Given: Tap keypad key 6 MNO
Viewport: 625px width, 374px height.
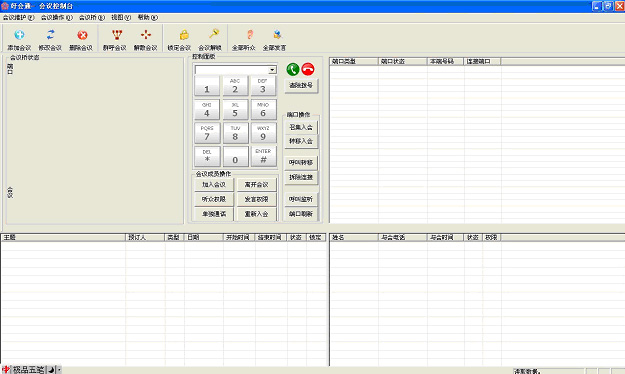Looking at the screenshot, I should click(263, 110).
